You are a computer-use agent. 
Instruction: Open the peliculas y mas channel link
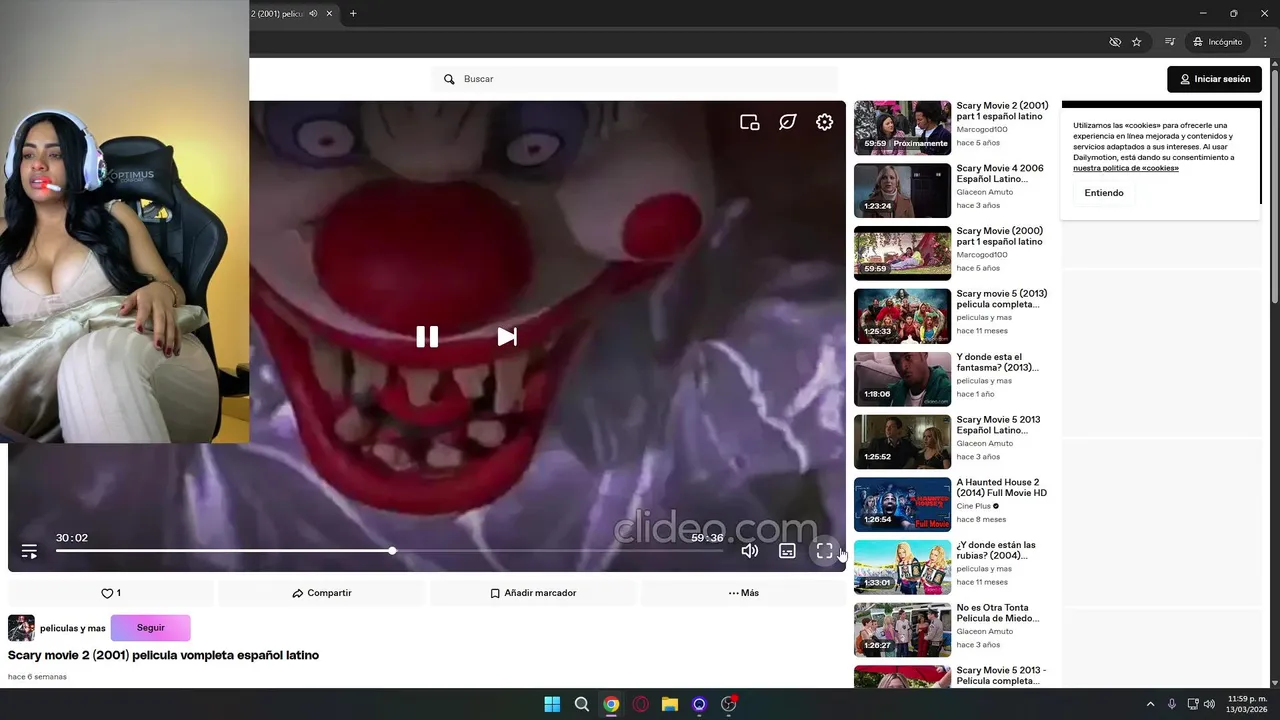pos(73,628)
